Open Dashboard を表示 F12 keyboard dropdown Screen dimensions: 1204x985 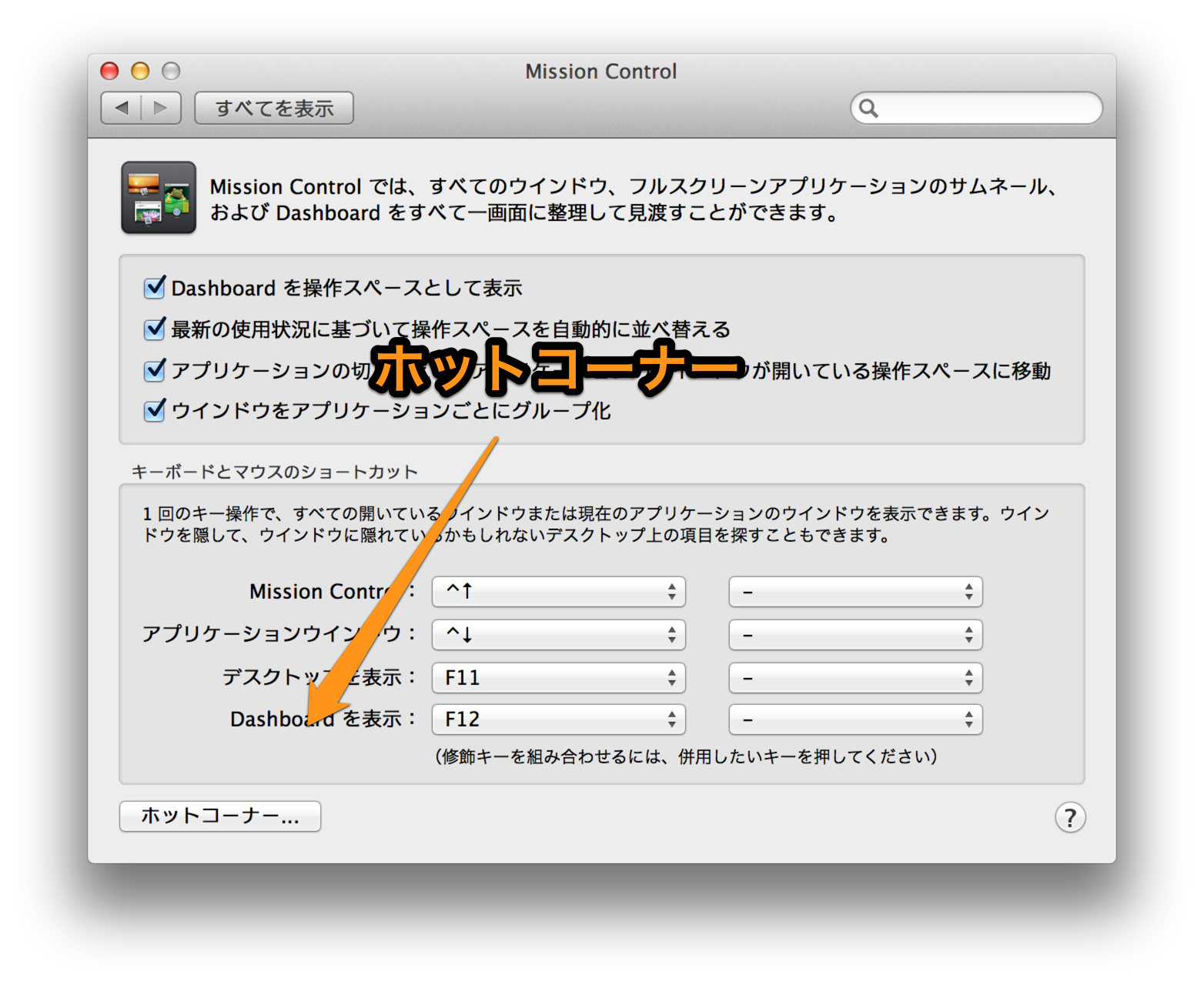(x=558, y=720)
